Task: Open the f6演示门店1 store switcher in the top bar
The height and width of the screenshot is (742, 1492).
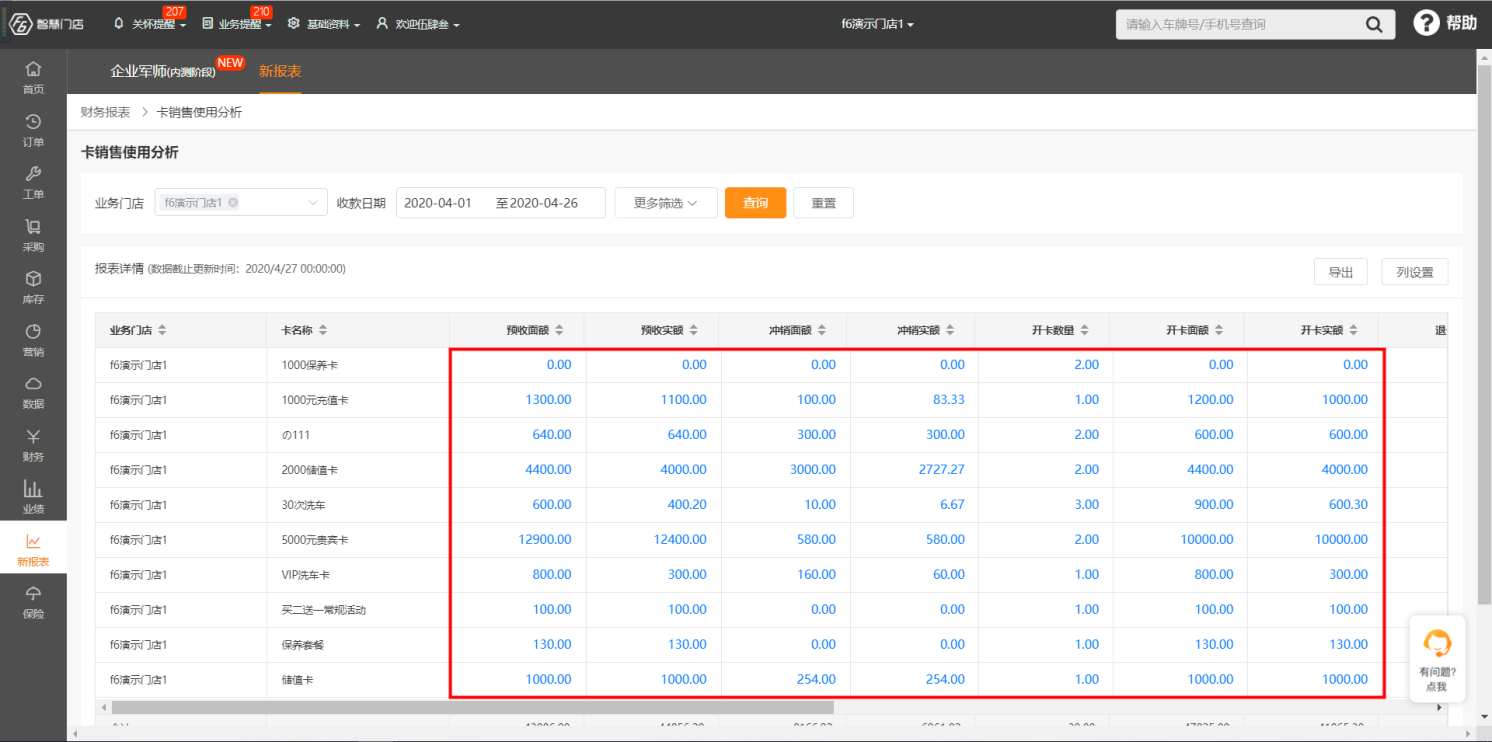Action: coord(878,24)
